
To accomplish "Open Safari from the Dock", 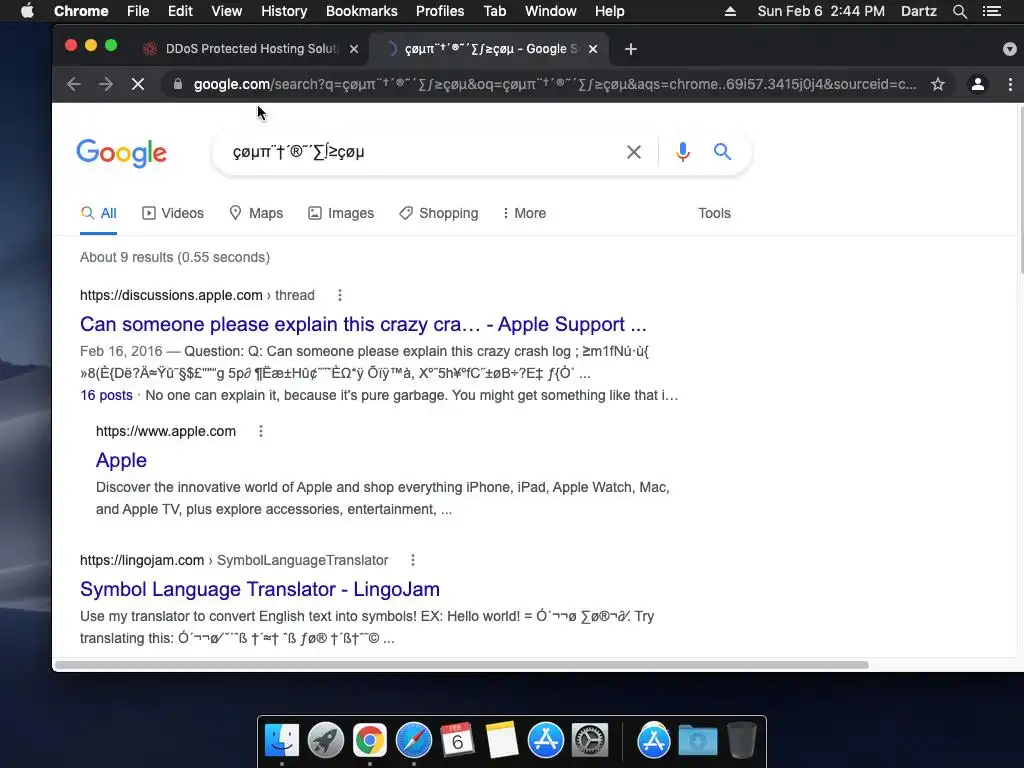I will click(413, 741).
